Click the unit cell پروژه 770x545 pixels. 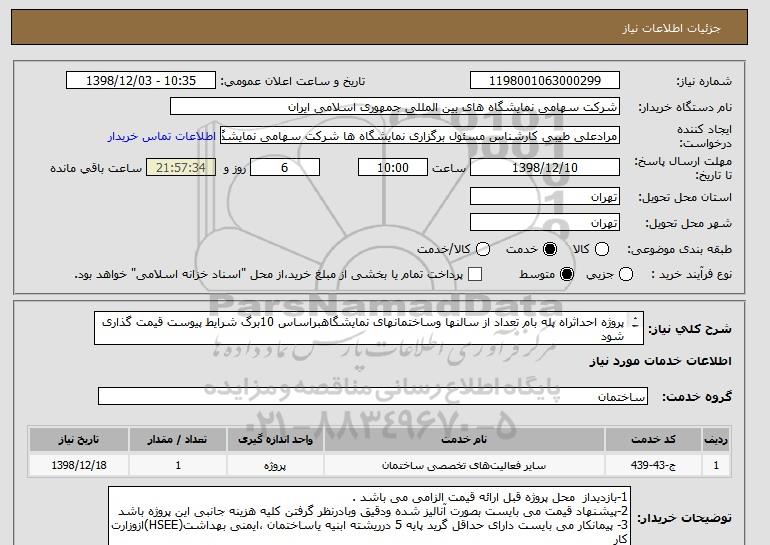pyautogui.click(x=275, y=465)
